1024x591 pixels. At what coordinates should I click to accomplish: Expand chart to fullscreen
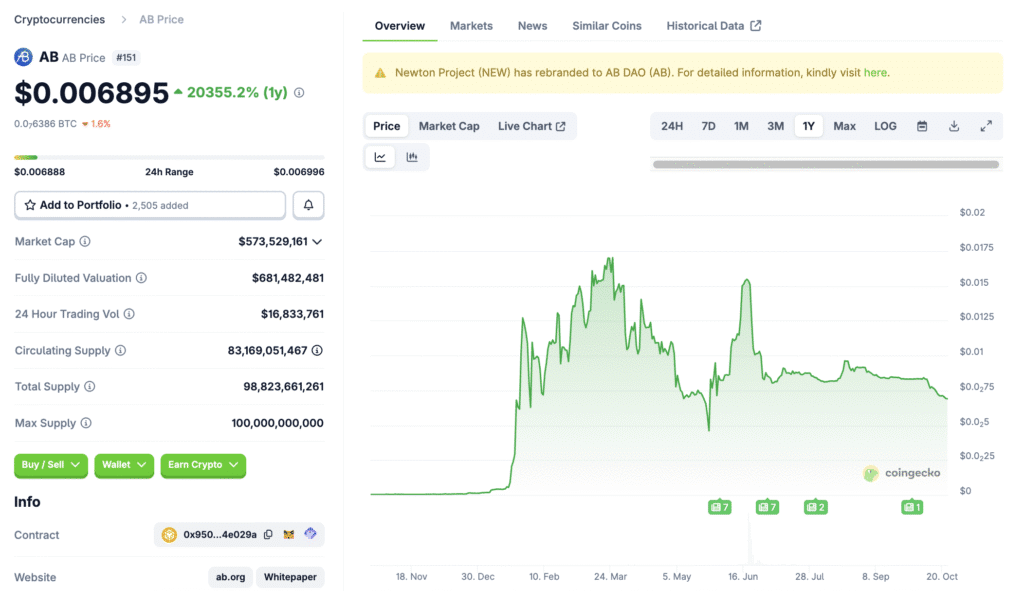(986, 126)
